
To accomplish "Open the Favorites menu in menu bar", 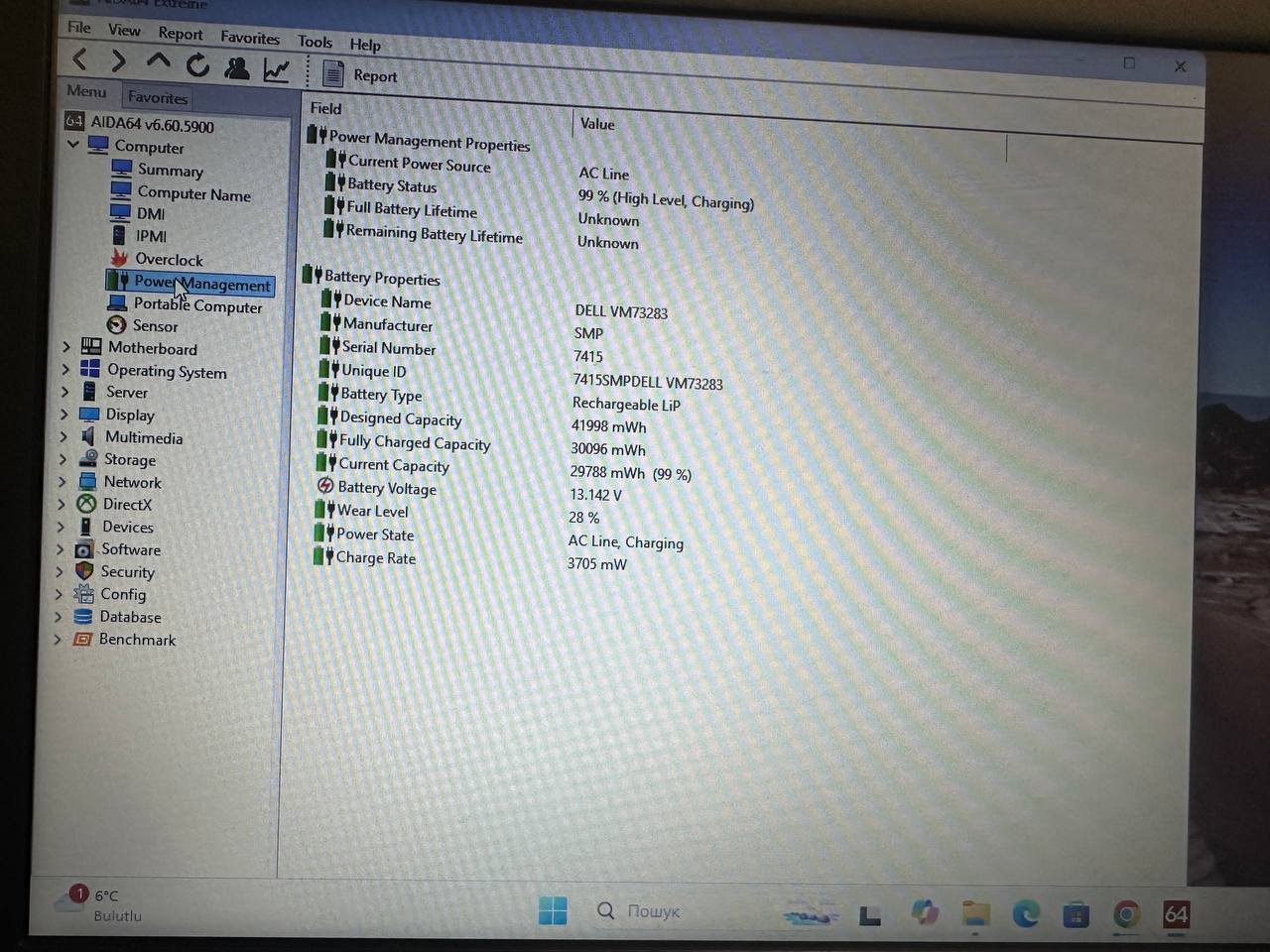I will coord(250,37).
